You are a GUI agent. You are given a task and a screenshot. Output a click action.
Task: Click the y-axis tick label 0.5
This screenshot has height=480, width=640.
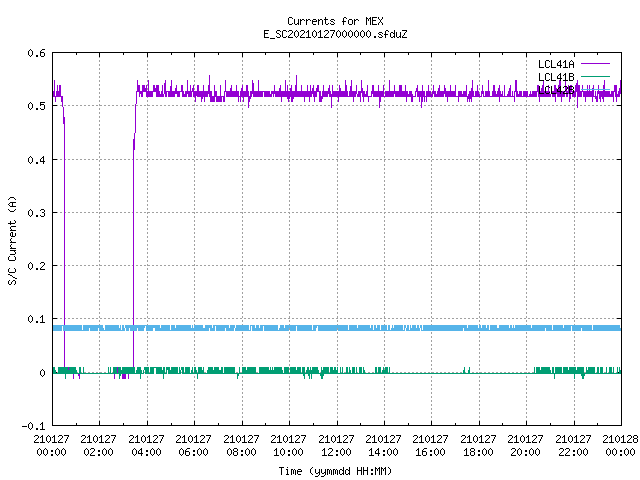pyautogui.click(x=36, y=106)
